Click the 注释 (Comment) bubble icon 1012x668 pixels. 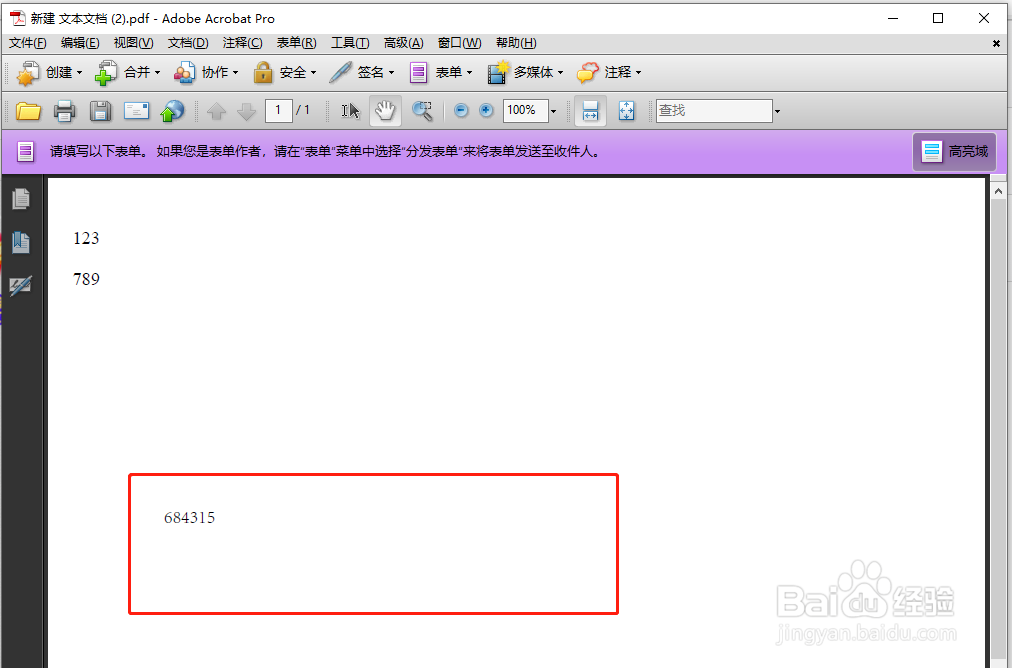point(587,72)
